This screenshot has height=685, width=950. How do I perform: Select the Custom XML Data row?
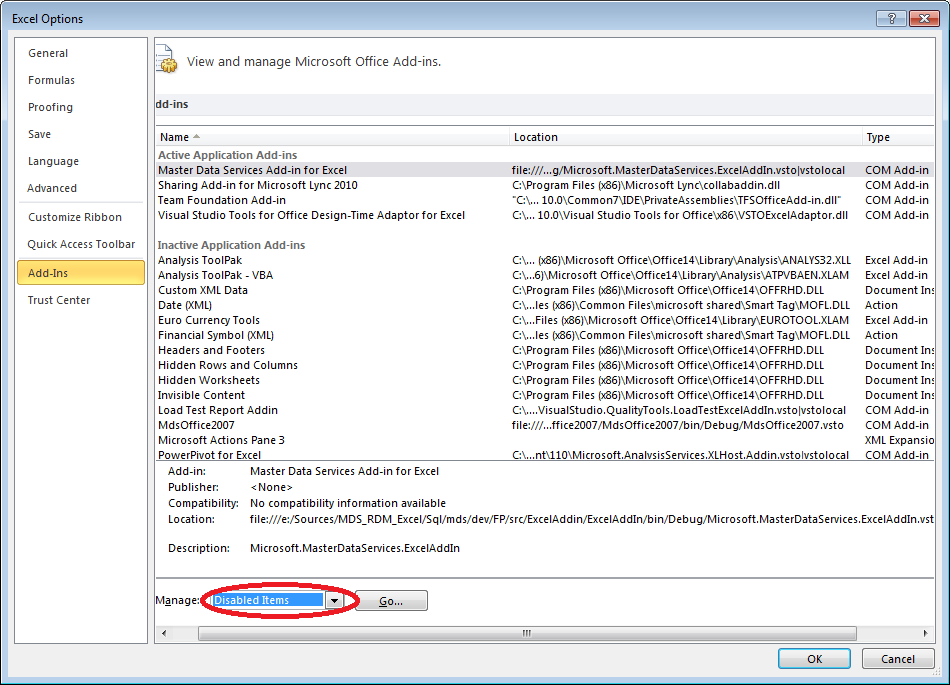[544, 290]
